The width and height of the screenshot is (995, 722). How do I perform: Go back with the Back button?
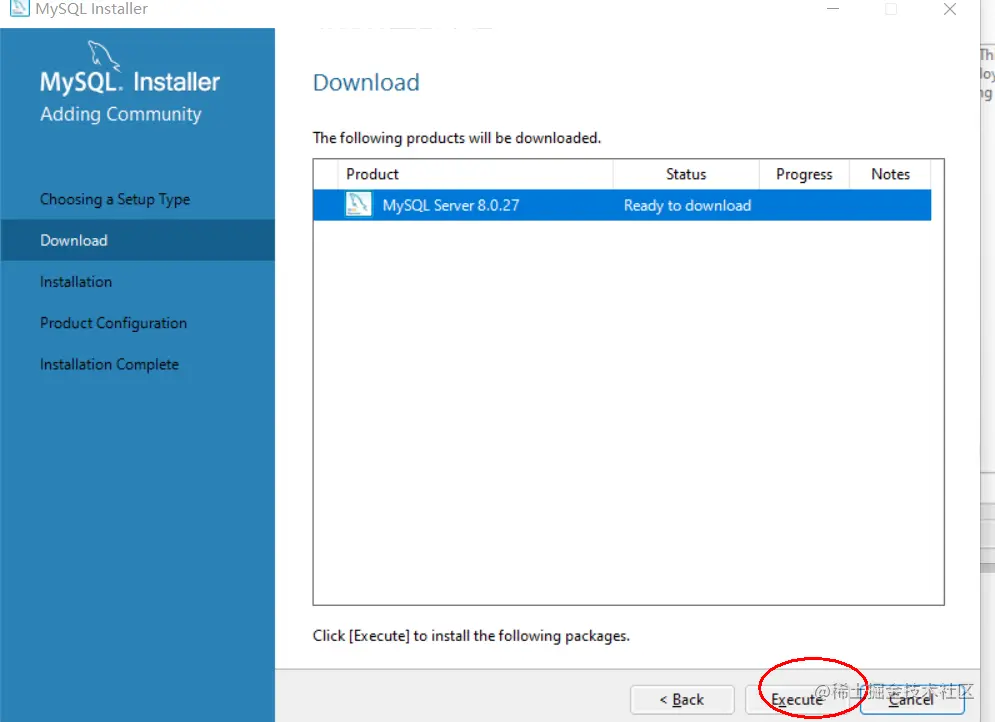(x=682, y=699)
